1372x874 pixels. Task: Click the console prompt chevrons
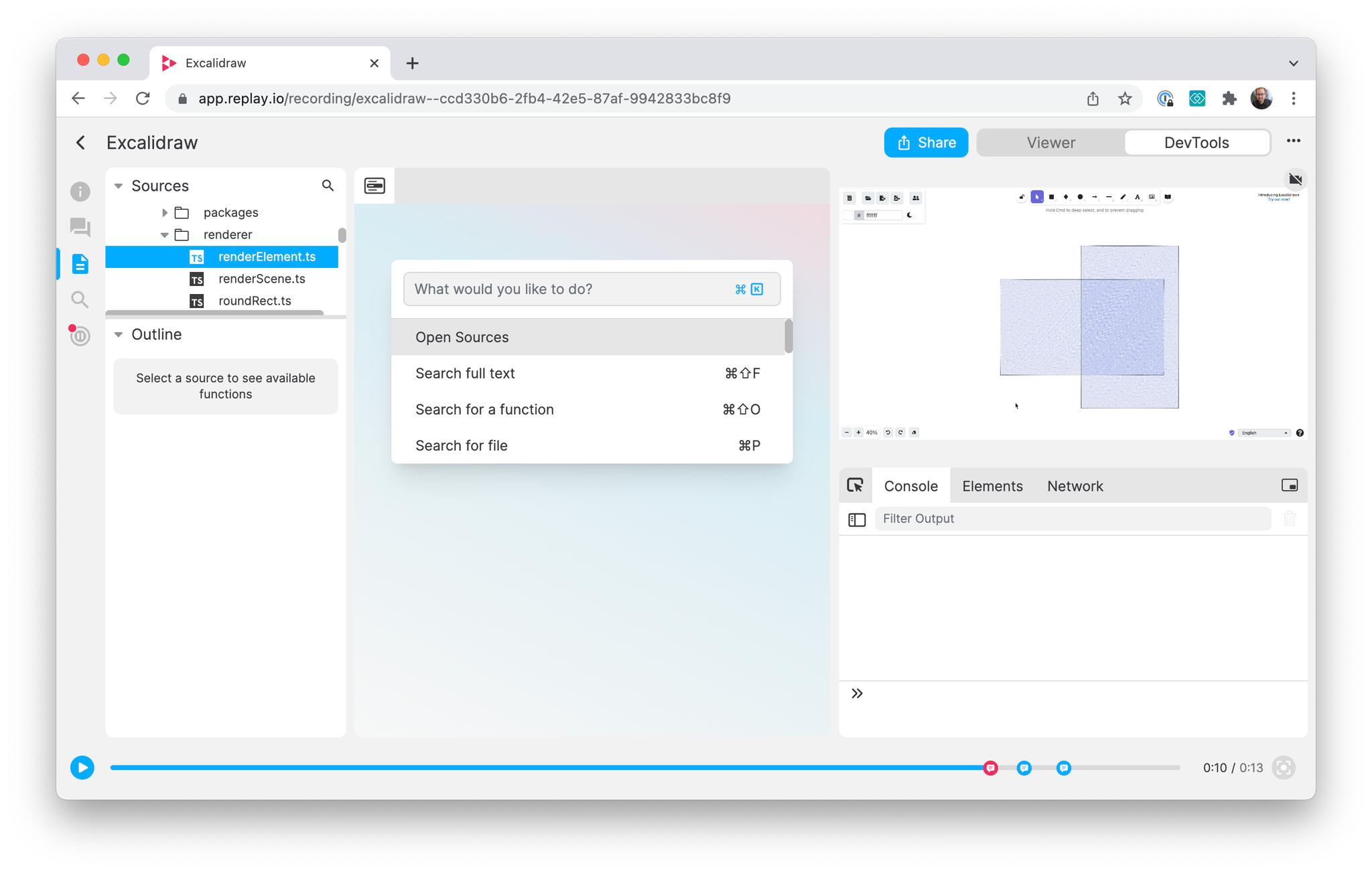(x=857, y=693)
